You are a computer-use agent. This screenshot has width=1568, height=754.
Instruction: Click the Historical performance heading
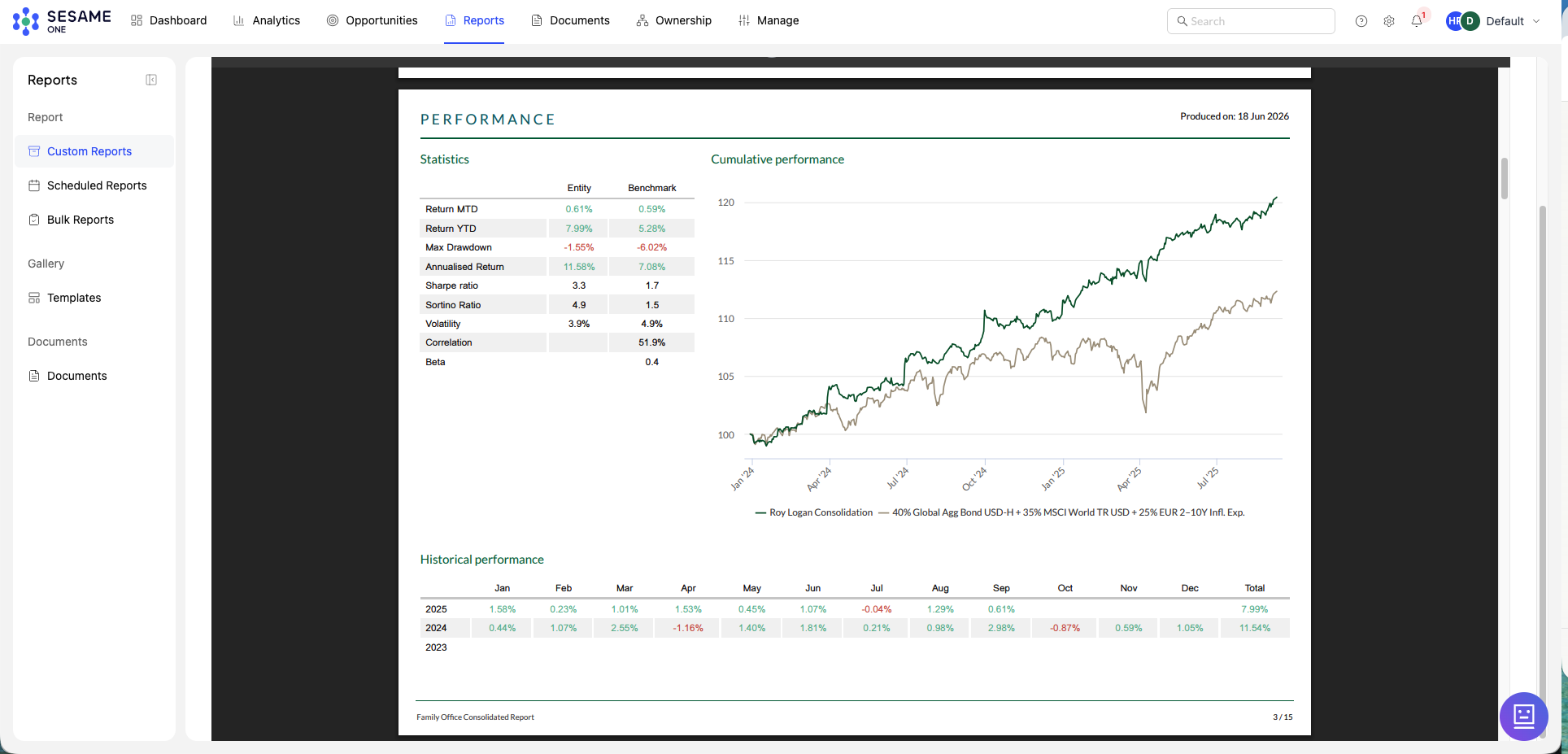(482, 560)
